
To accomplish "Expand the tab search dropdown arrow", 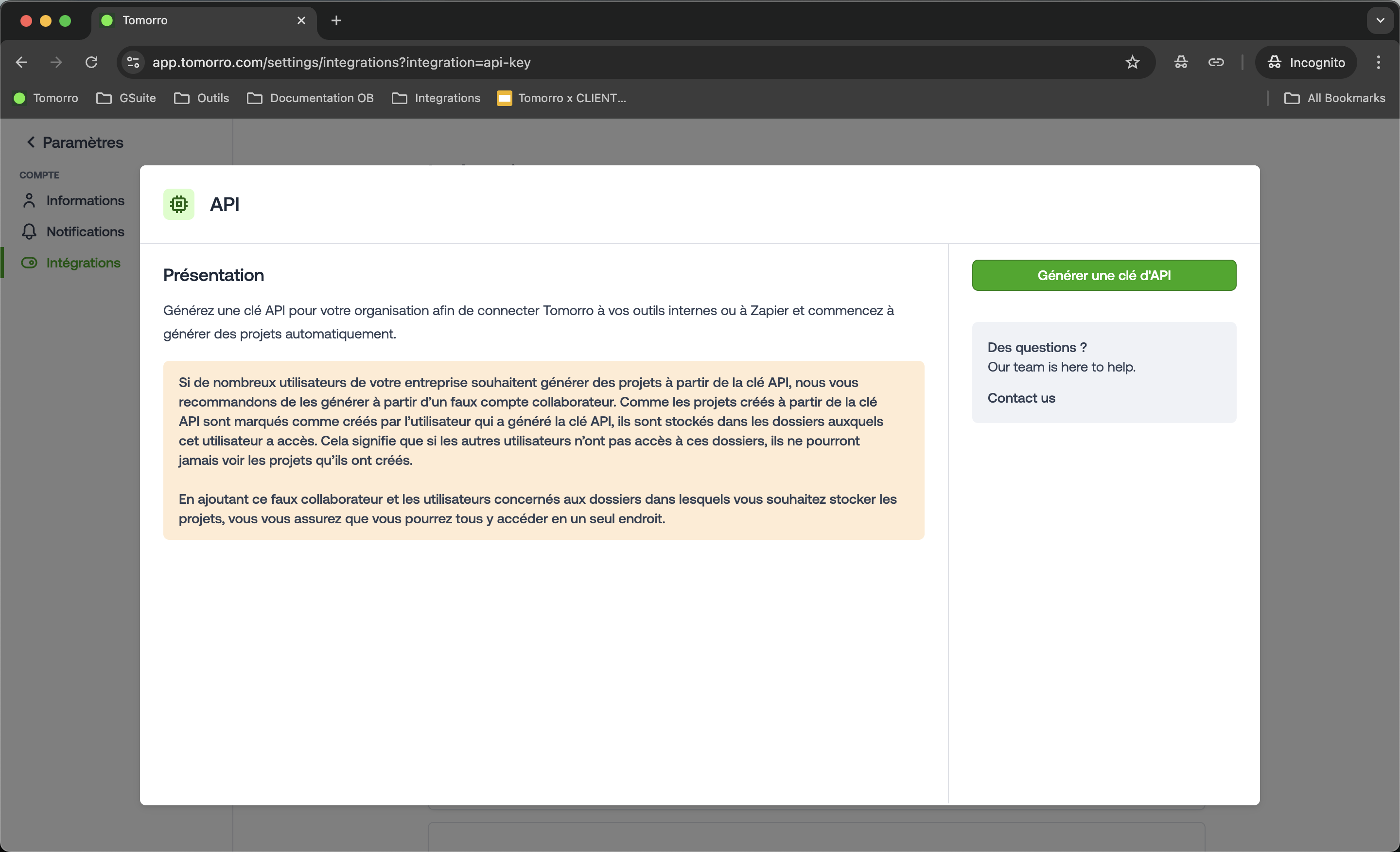I will [1380, 20].
